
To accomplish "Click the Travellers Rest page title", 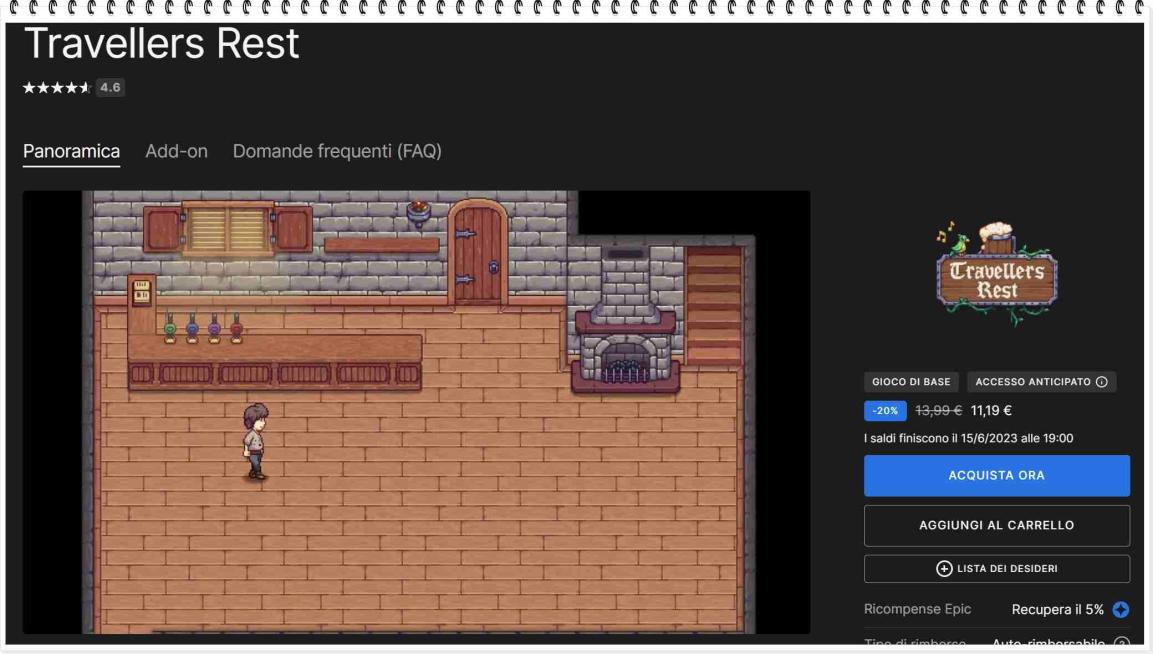I will click(161, 44).
